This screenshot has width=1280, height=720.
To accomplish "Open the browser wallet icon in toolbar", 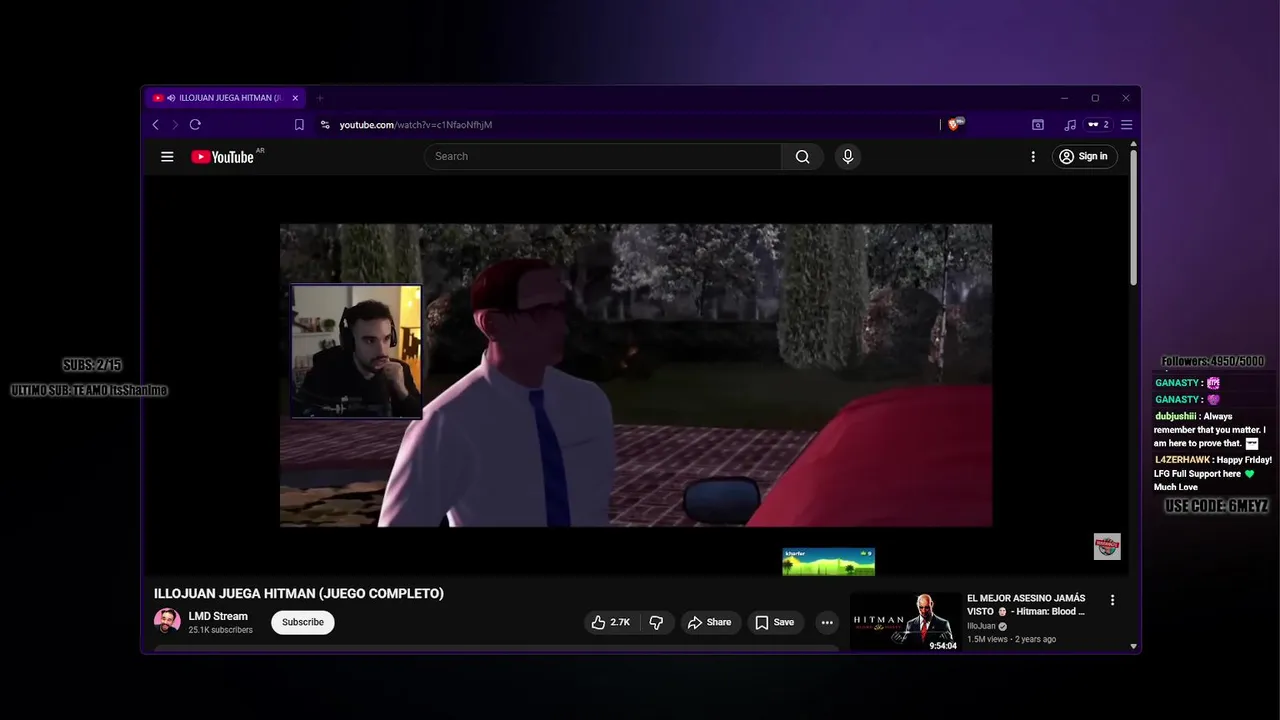I will [1038, 125].
